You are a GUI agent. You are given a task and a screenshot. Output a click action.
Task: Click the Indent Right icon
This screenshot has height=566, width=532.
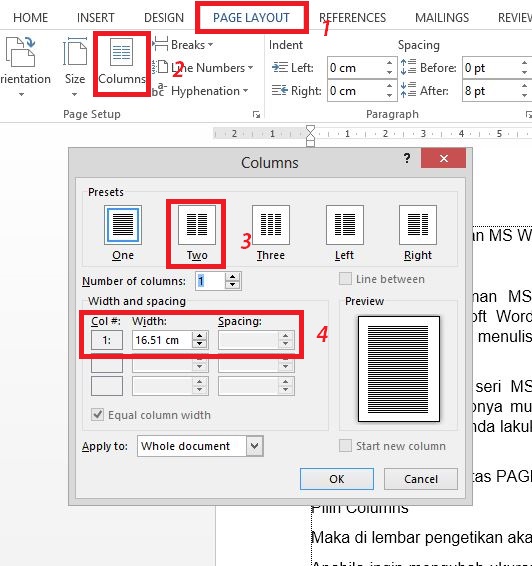[279, 91]
